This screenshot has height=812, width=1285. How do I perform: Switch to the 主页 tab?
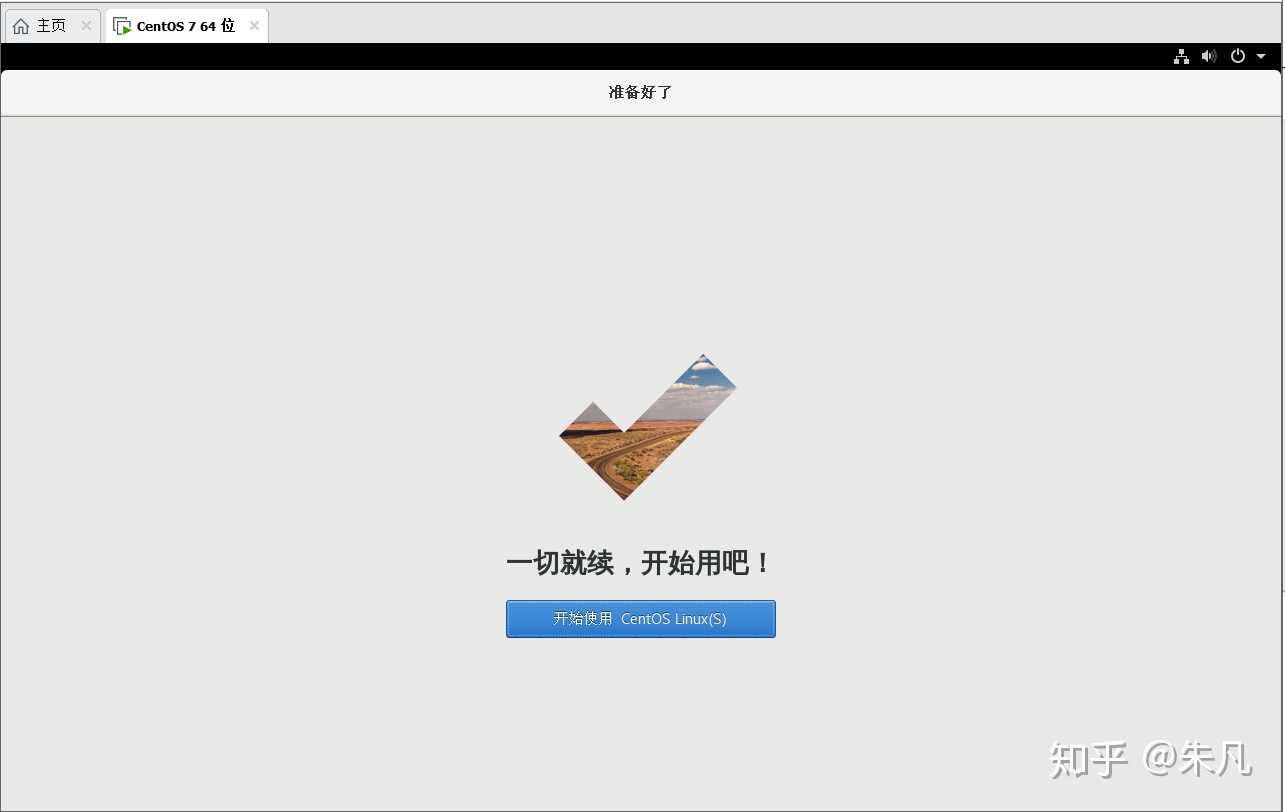pyautogui.click(x=53, y=26)
